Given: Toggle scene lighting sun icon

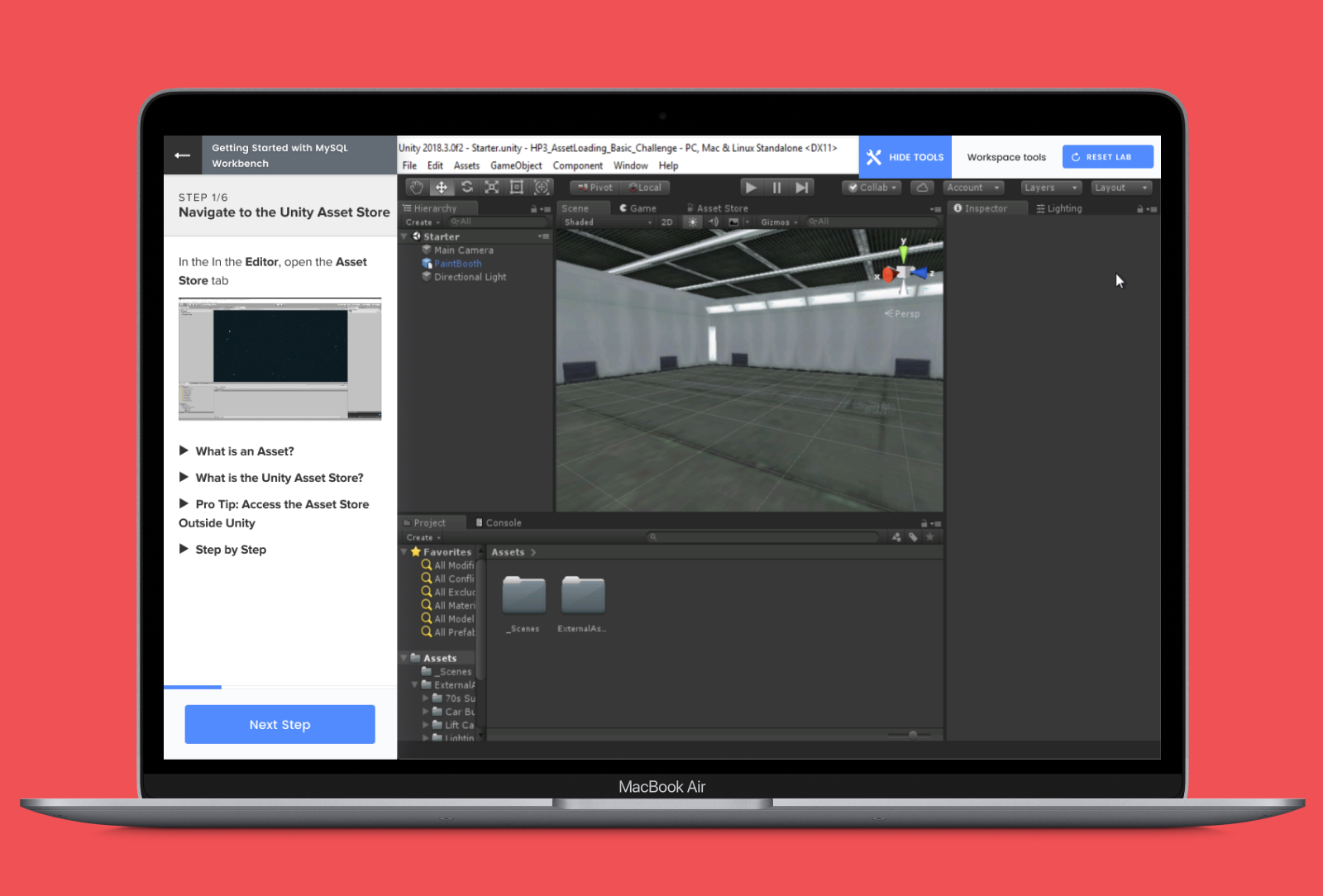Looking at the screenshot, I should coord(693,222).
